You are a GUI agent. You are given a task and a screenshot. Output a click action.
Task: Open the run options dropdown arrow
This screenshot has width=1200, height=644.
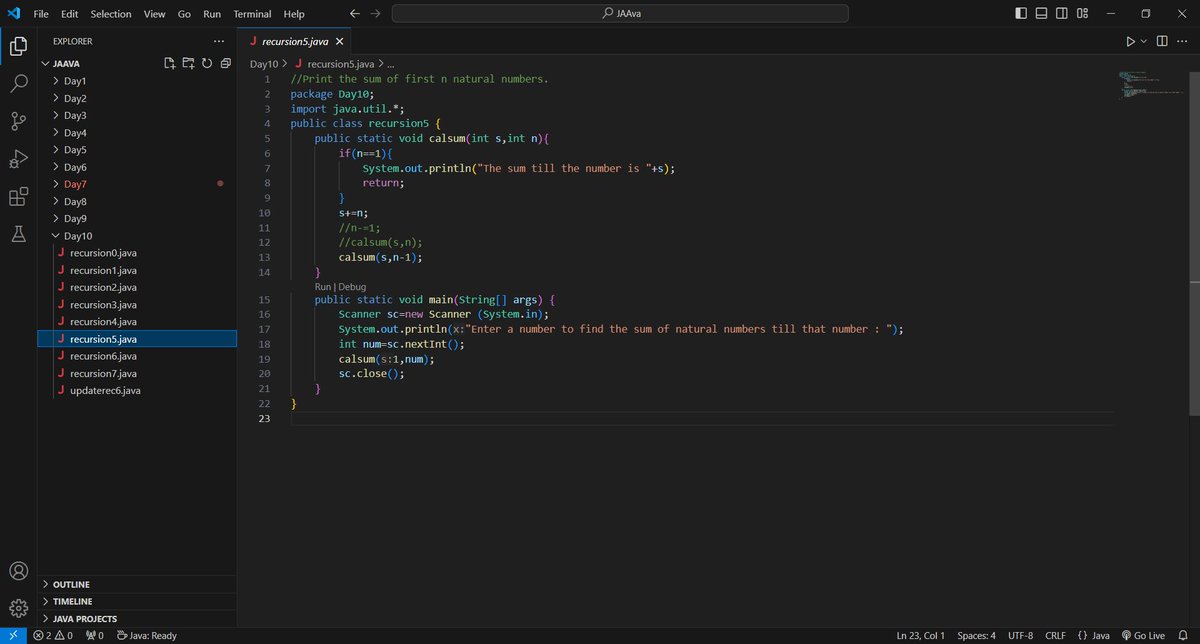tap(1143, 41)
